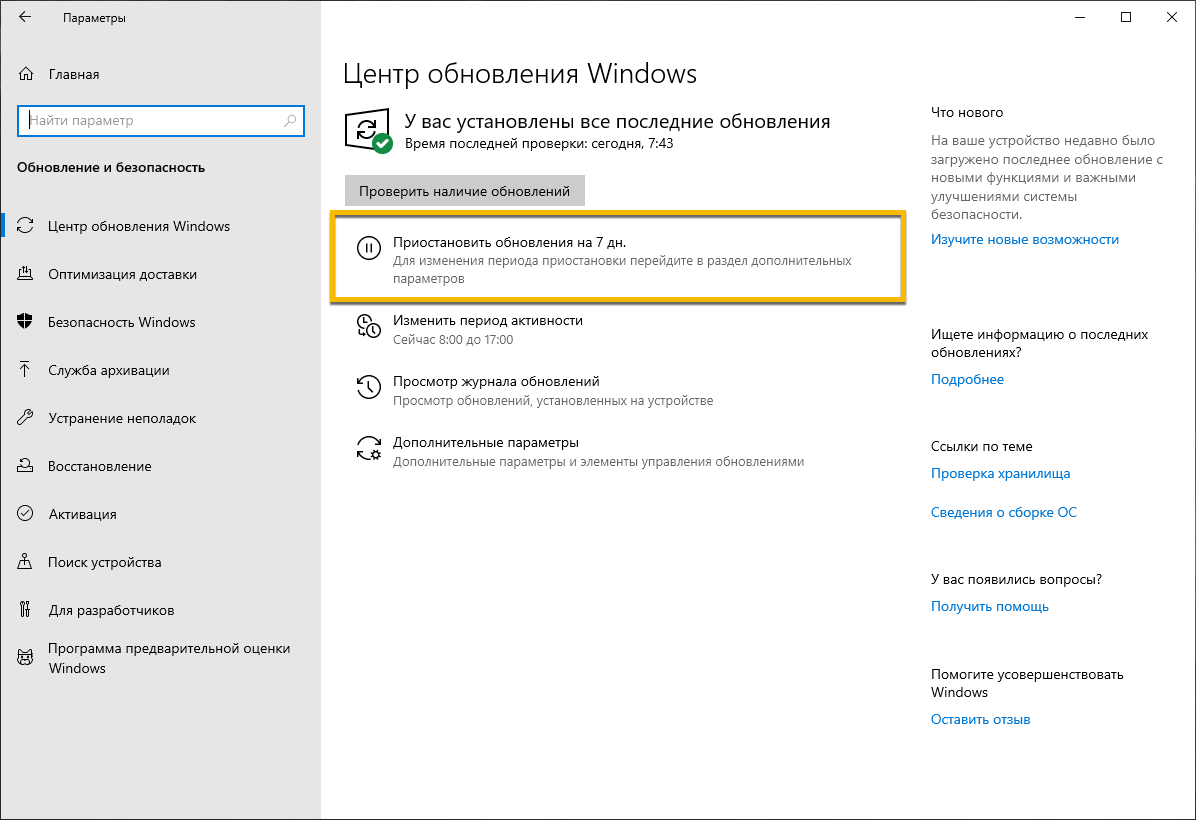Open Центр обновления Windows in the sidebar
The image size is (1196, 820).
139,226
